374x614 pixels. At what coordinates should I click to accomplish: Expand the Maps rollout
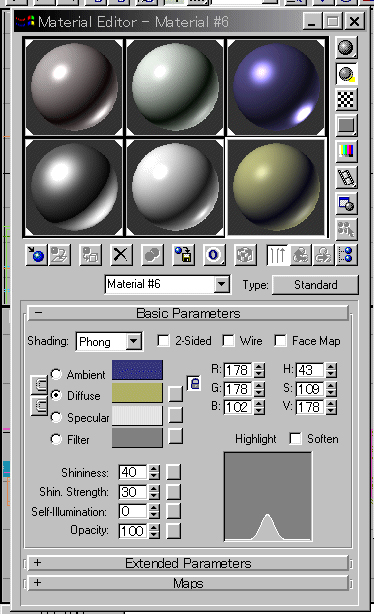click(x=188, y=583)
